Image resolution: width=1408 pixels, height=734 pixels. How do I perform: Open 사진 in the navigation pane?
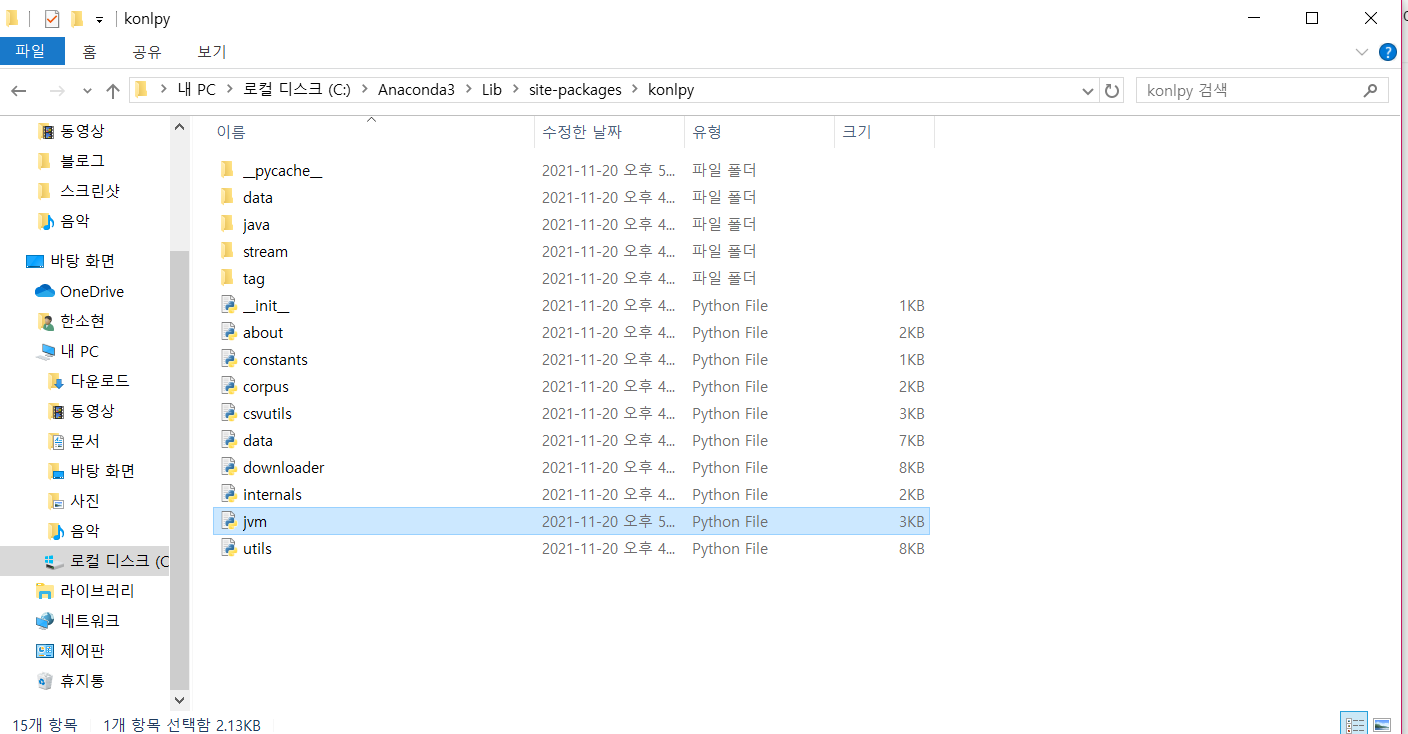coord(85,501)
